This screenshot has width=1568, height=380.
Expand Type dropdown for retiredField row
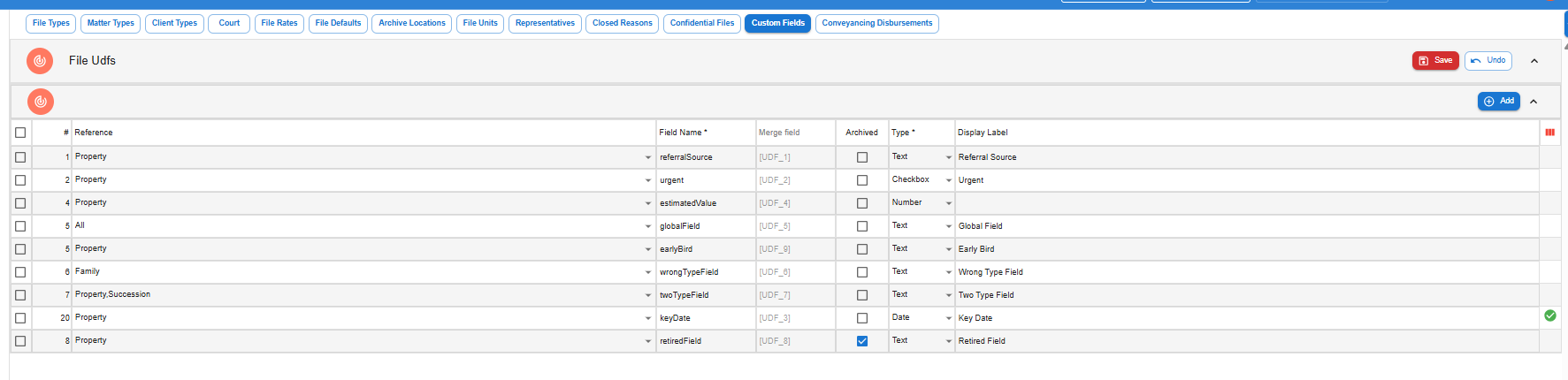click(x=949, y=341)
